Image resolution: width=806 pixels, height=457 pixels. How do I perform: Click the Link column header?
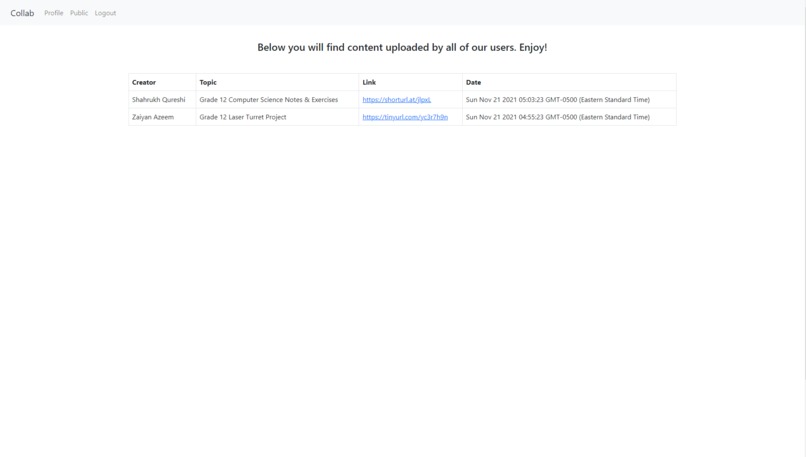pyautogui.click(x=410, y=82)
